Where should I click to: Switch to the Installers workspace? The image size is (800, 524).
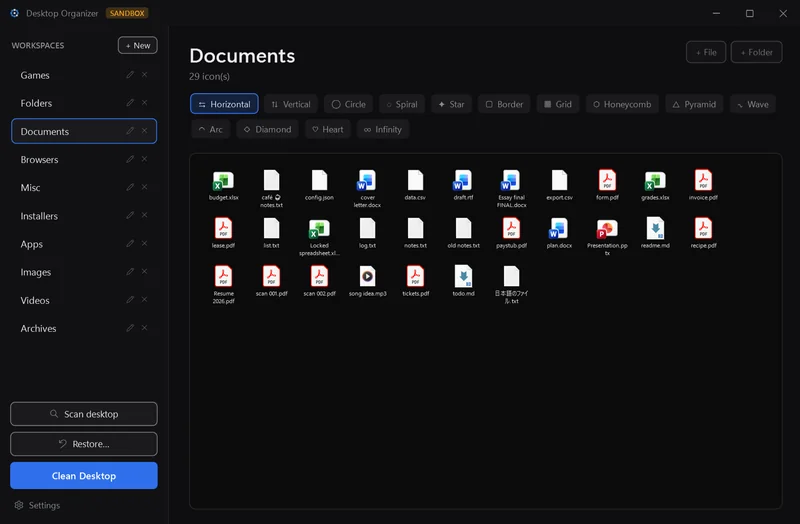click(x=84, y=216)
